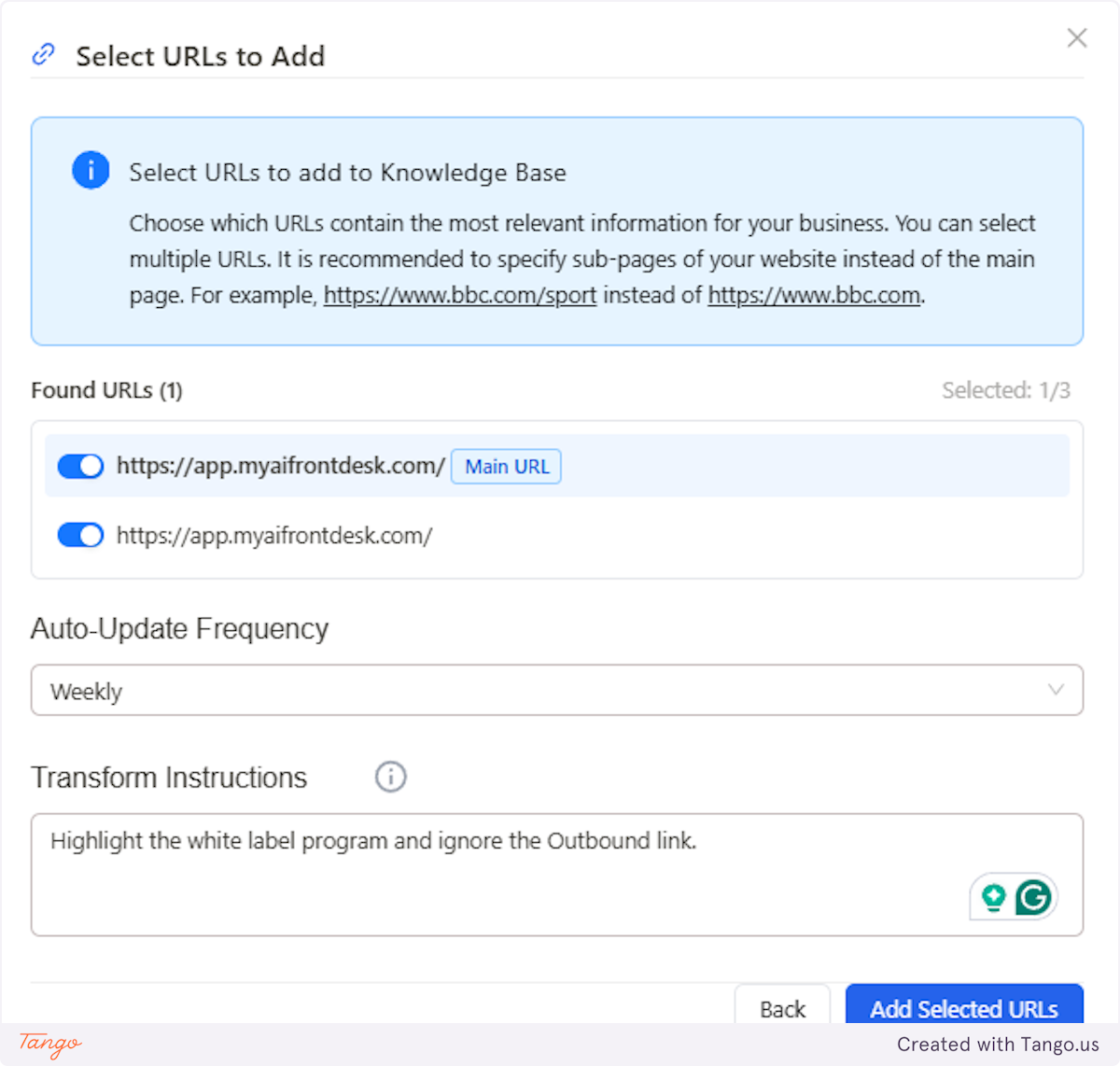The width and height of the screenshot is (1120, 1066).
Task: Click the Tango logo in the footer
Action: point(49,1044)
